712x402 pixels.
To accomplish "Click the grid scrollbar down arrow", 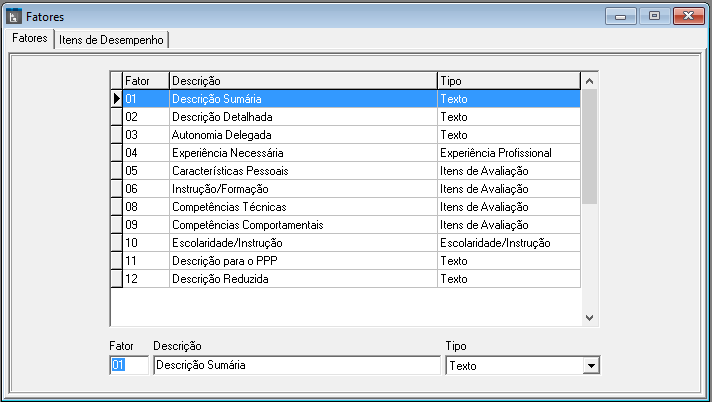I will [589, 318].
